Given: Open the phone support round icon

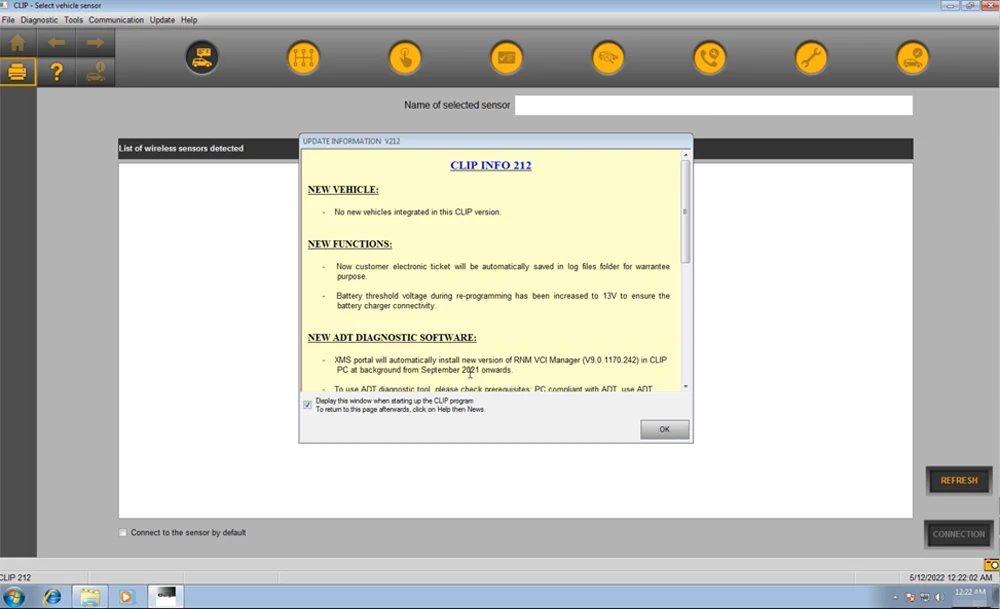Looking at the screenshot, I should pos(709,57).
